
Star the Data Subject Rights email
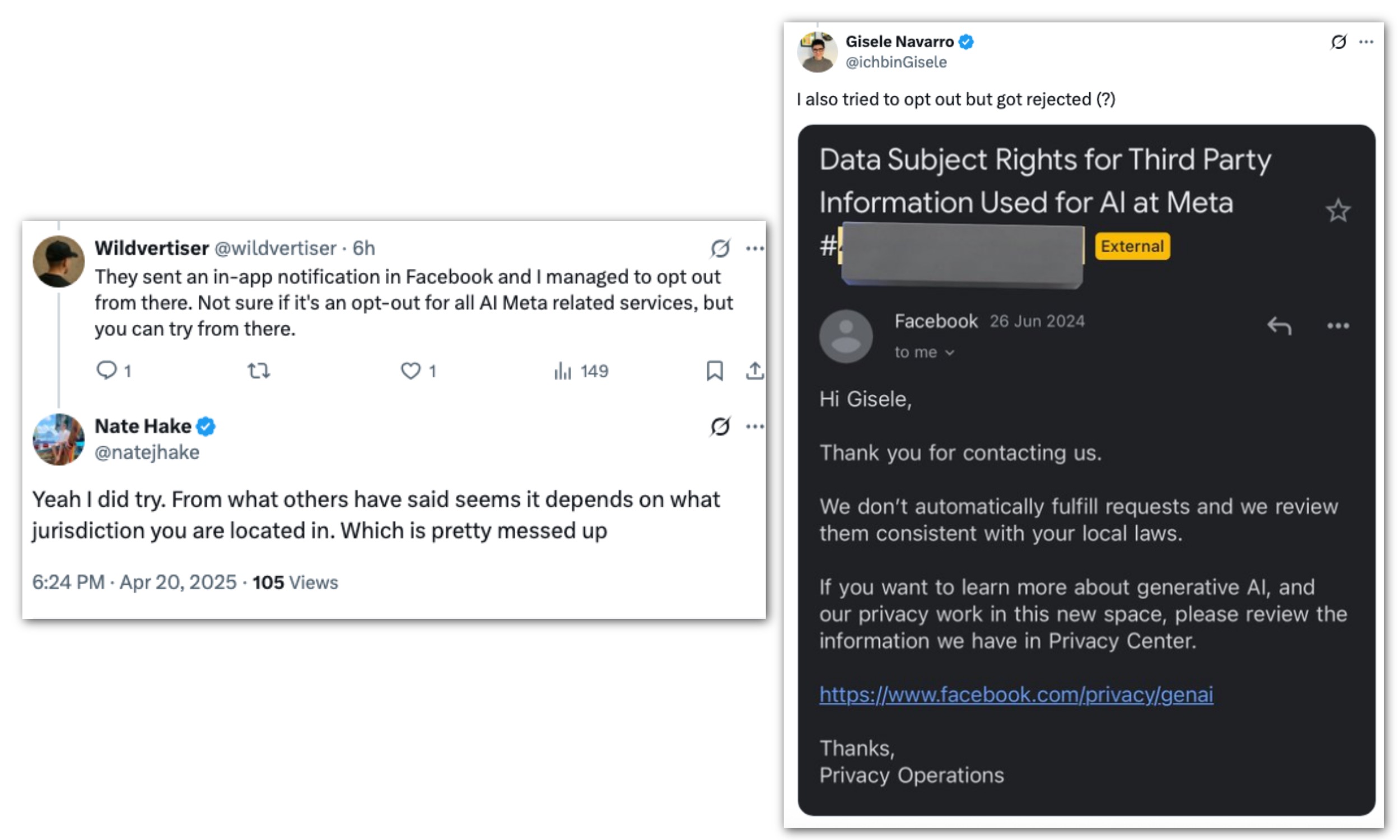tap(1338, 211)
